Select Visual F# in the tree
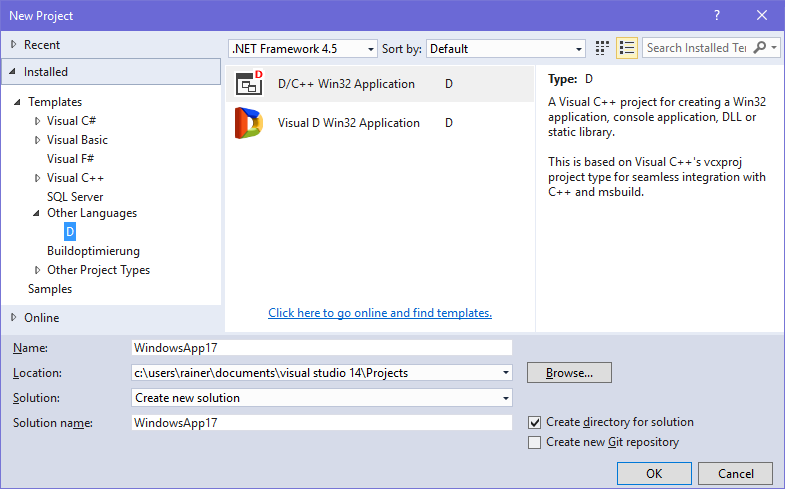 (x=71, y=159)
